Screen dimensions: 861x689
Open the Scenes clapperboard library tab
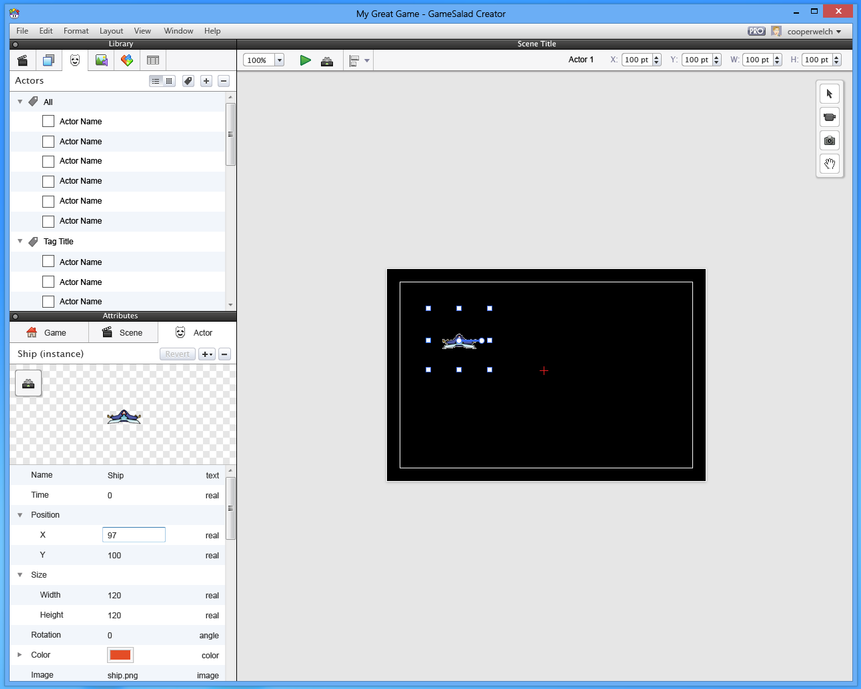click(x=22, y=61)
